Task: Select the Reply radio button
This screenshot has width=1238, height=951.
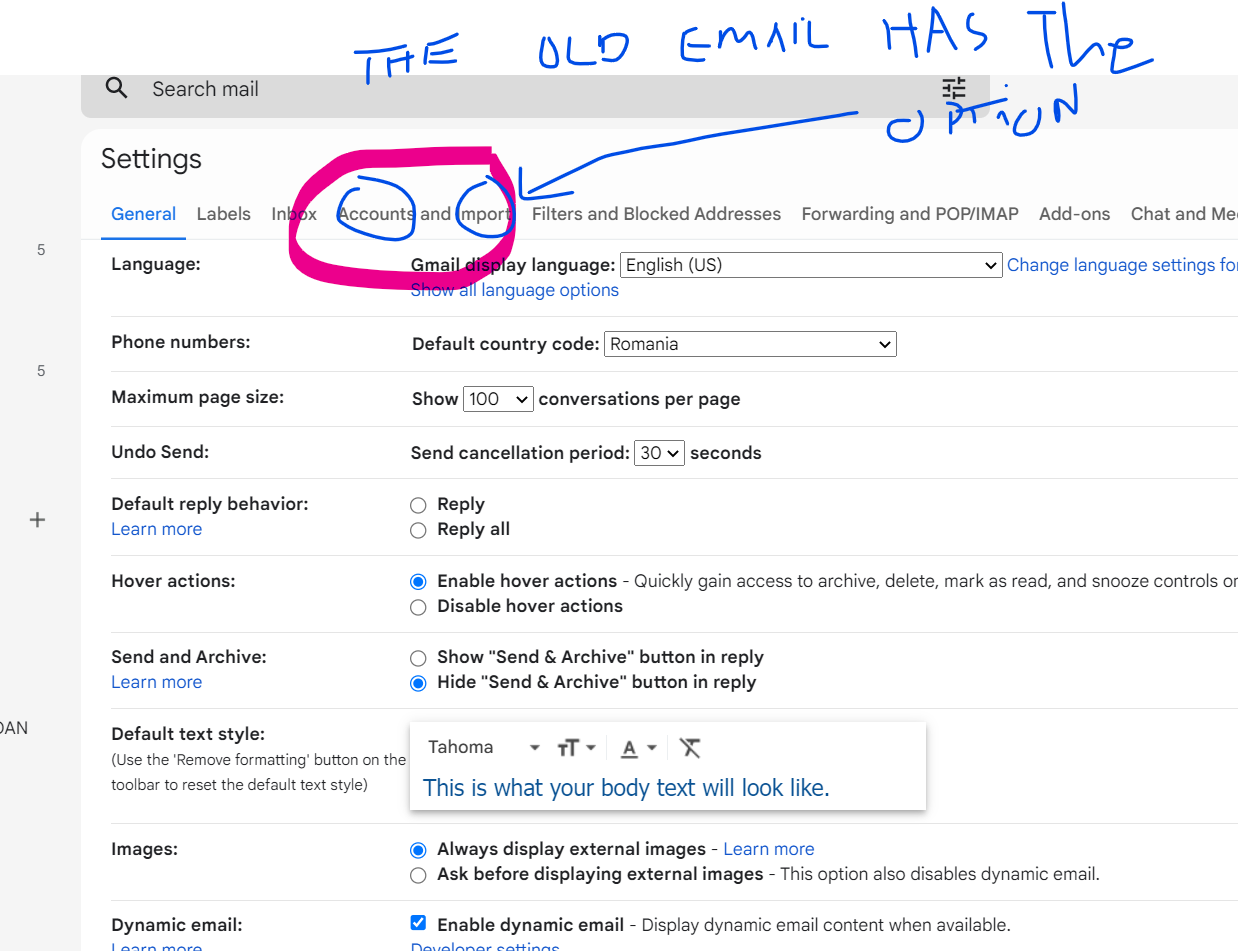Action: point(418,505)
